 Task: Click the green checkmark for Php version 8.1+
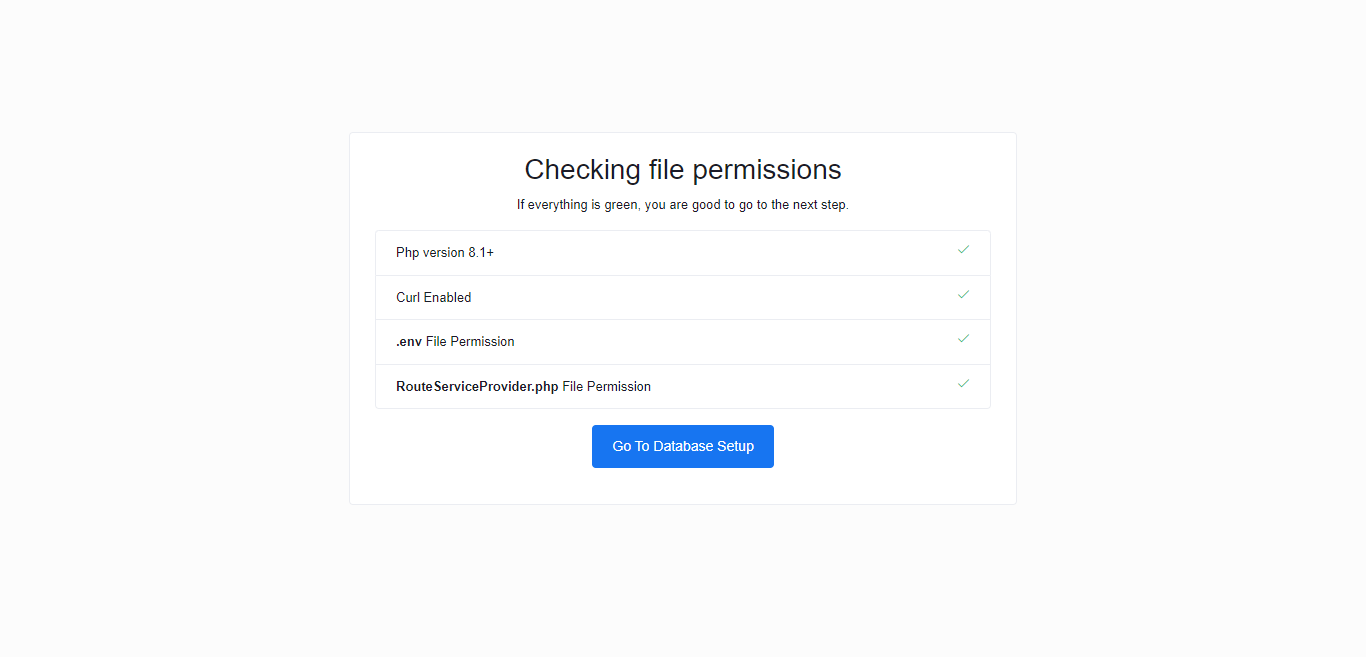pos(963,249)
